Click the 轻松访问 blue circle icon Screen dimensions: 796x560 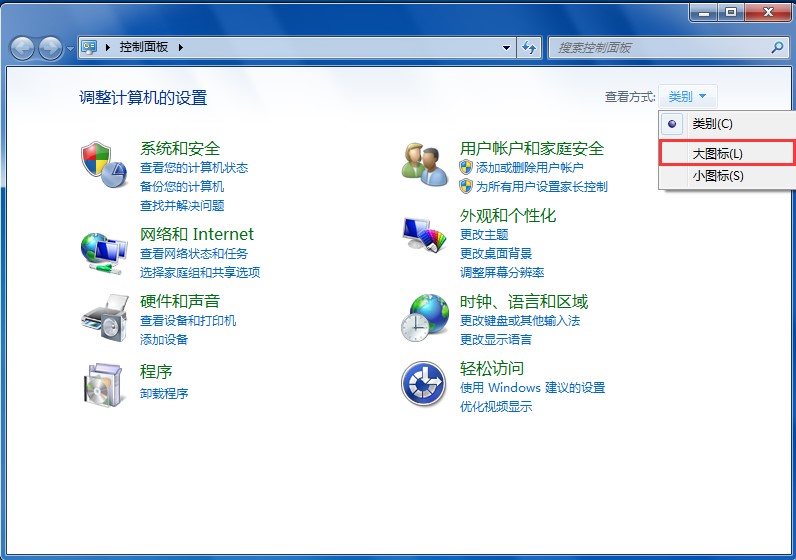click(x=423, y=384)
